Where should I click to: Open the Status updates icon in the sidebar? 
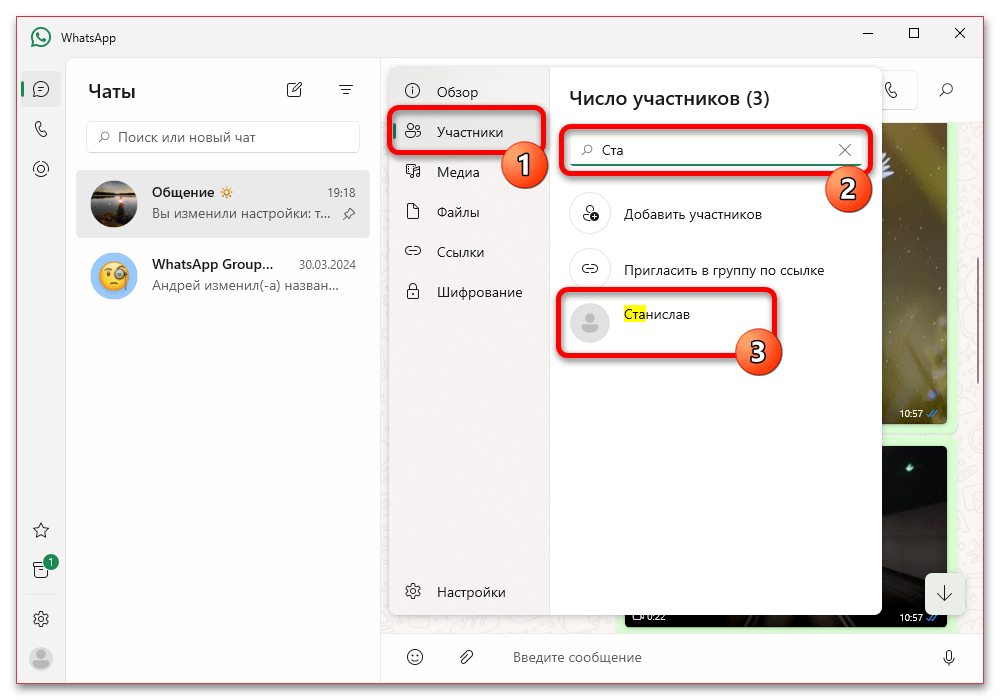tap(41, 169)
